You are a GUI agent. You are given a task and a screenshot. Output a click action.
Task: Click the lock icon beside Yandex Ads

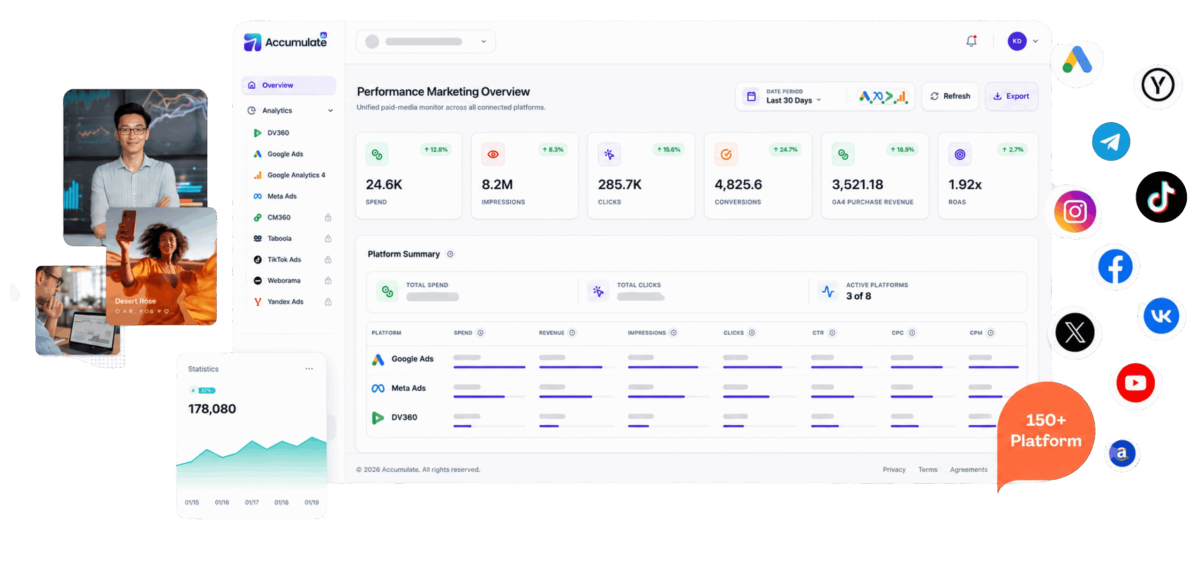328,301
